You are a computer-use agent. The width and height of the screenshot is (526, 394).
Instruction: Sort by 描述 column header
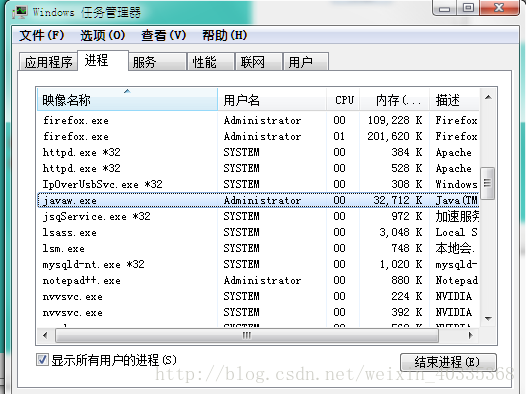454,100
